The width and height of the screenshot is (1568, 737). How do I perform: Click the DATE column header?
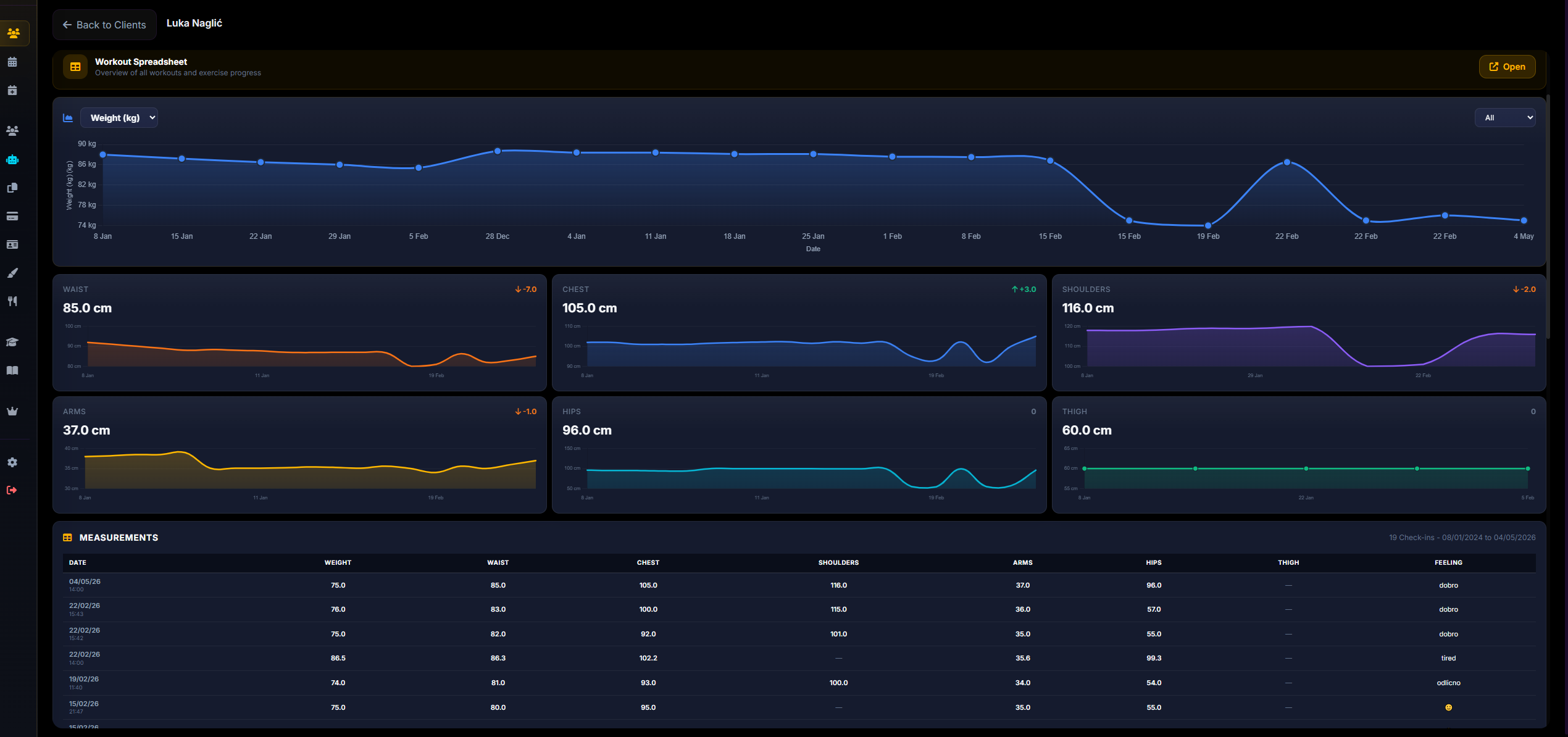[x=78, y=562]
